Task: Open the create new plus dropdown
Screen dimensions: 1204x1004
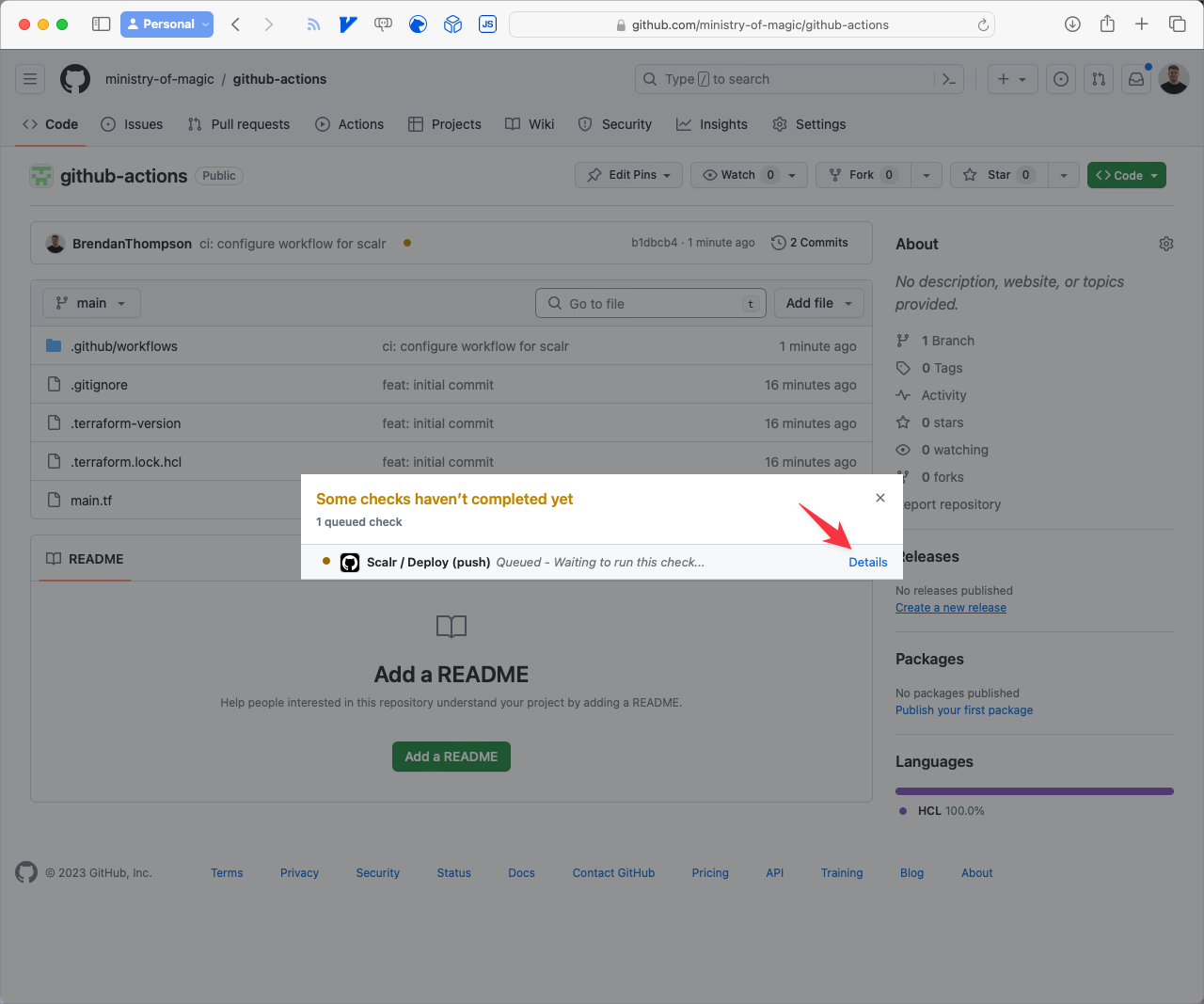Action: [1012, 79]
